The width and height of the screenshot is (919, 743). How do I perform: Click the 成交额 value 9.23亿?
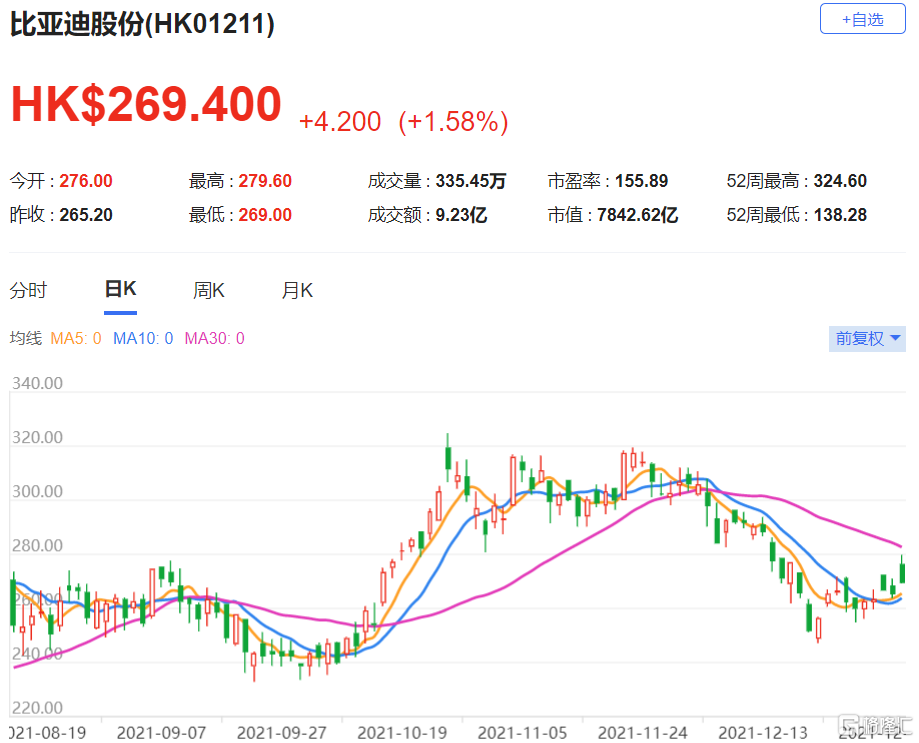(x=461, y=214)
